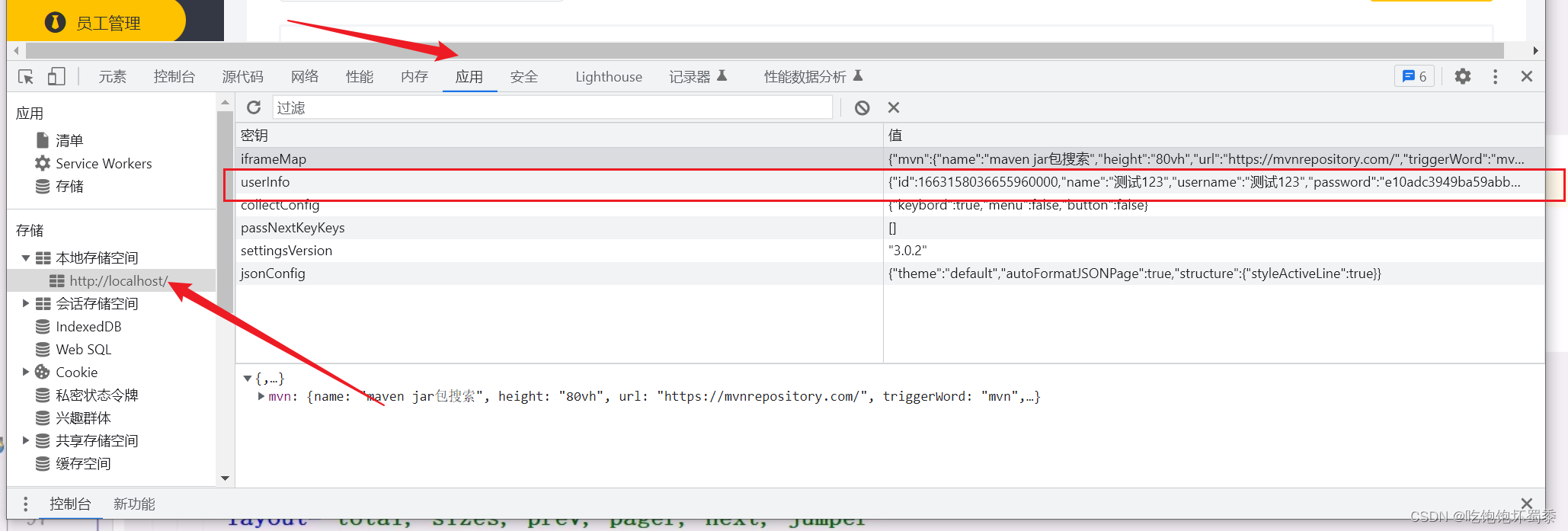This screenshot has width=1568, height=531.
Task: Open the 性能数据分析 tab
Action: click(x=813, y=76)
